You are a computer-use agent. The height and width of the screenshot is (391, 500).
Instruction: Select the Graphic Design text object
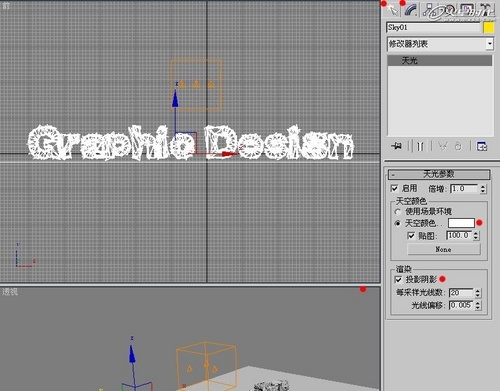pyautogui.click(x=190, y=142)
